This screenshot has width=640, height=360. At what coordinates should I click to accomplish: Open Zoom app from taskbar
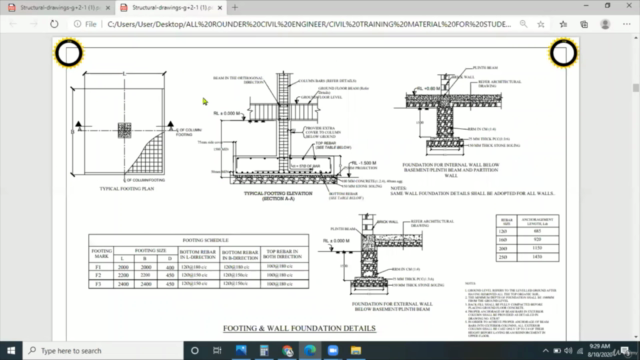click(x=333, y=351)
